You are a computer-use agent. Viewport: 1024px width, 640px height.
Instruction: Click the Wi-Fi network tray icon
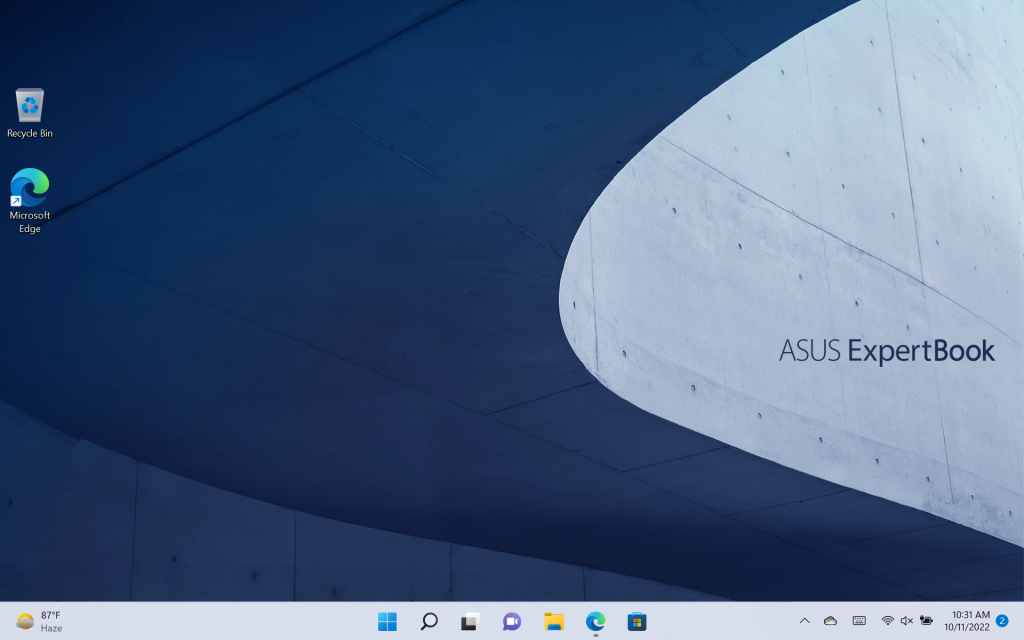pyautogui.click(x=888, y=621)
